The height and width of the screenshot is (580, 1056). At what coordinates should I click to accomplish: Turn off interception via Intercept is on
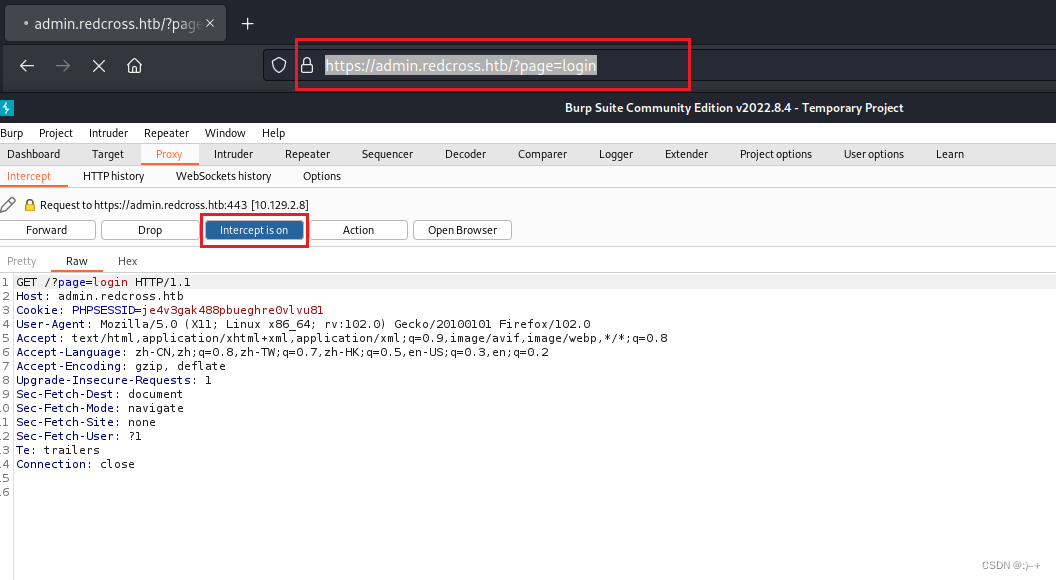253,229
